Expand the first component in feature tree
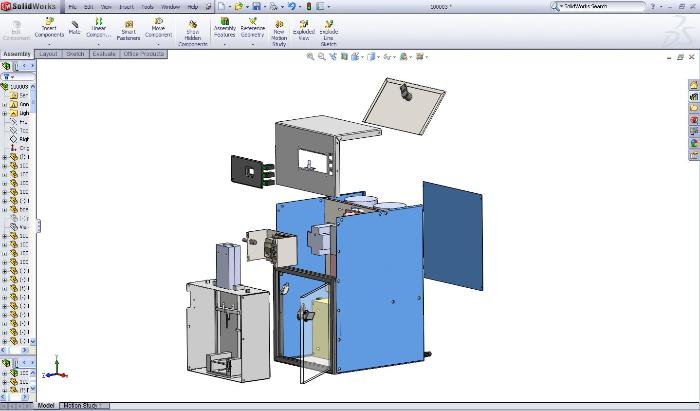 pos(4,156)
